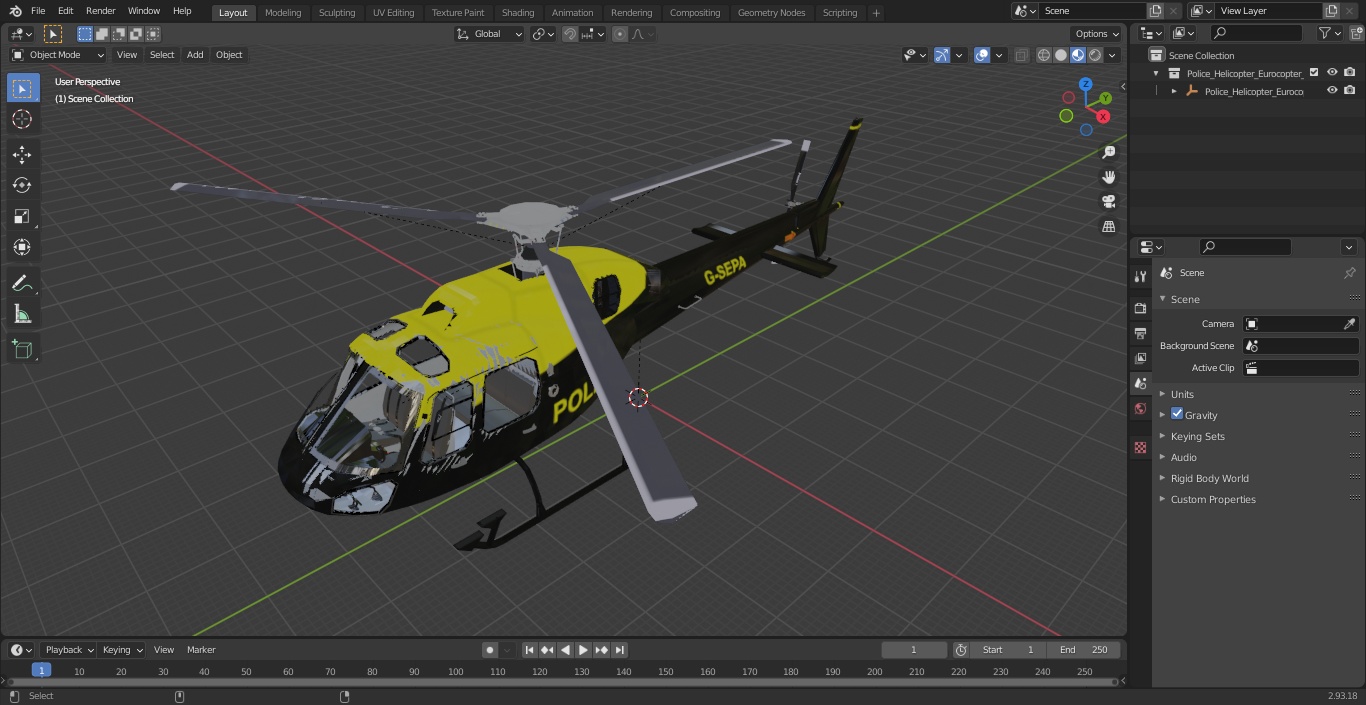Add a new workspace with plus

pyautogui.click(x=876, y=13)
